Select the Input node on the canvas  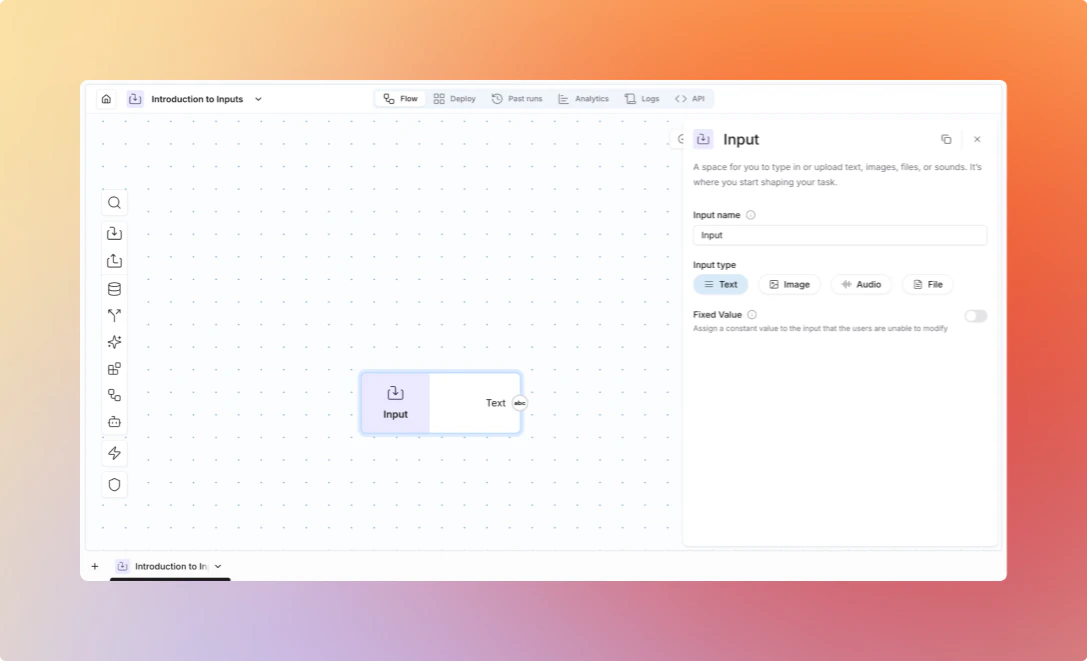coord(441,403)
